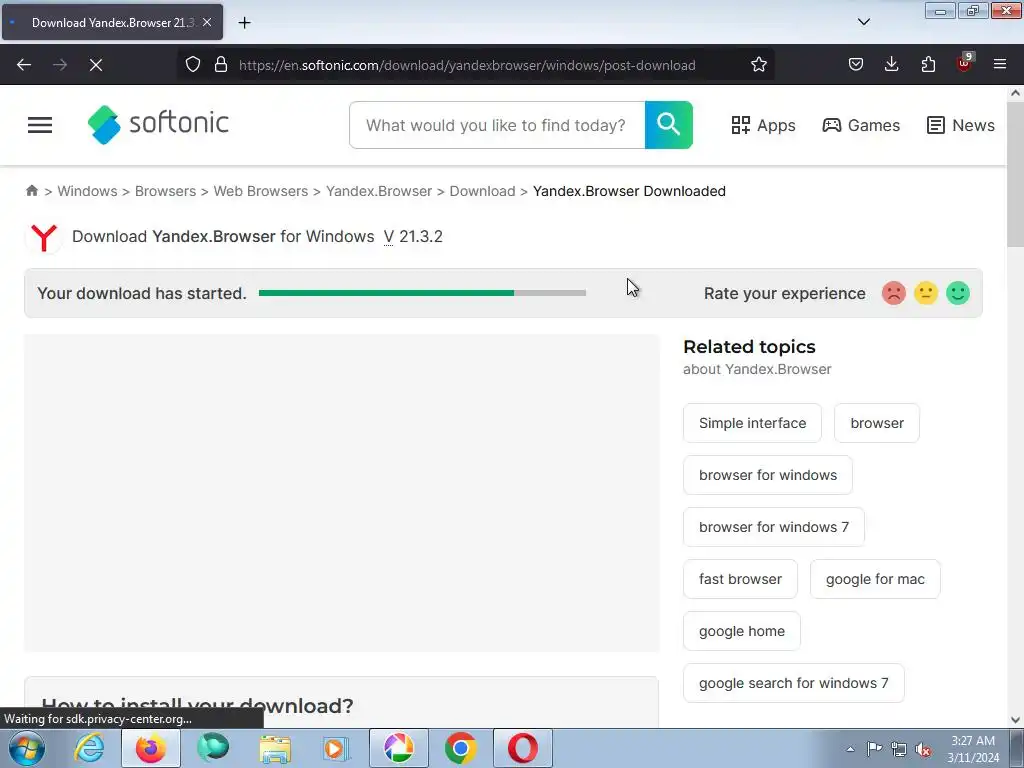Save page to Pocket
Screen dimensions: 1024x768
tap(856, 65)
